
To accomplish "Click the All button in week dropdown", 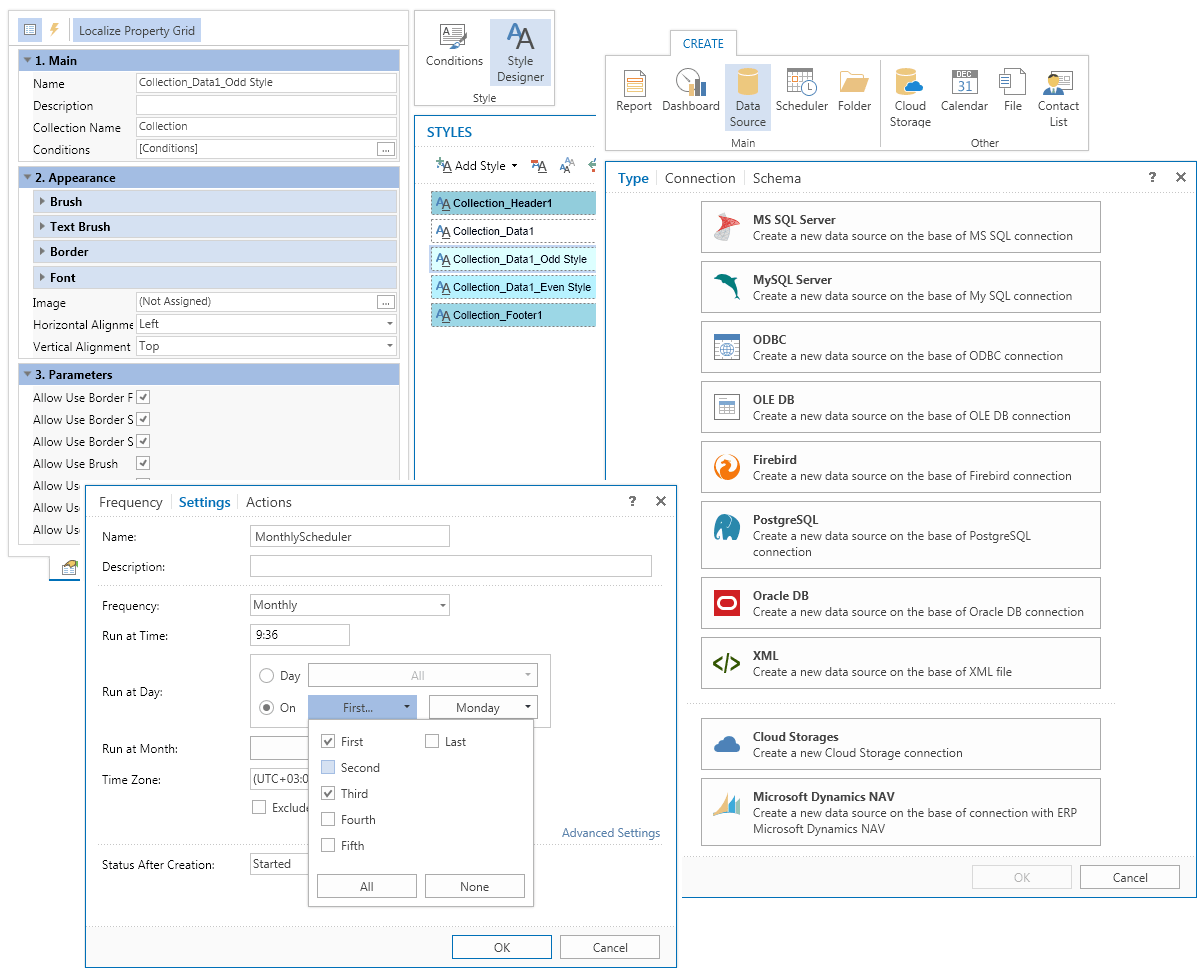I will tap(366, 886).
